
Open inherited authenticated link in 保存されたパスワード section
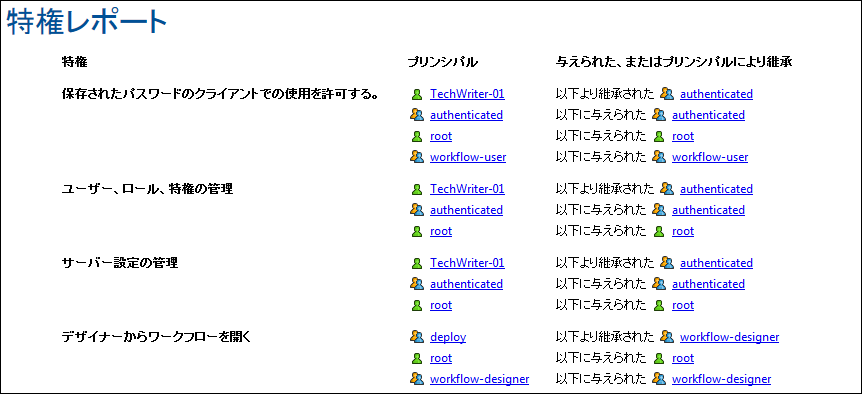tap(716, 94)
